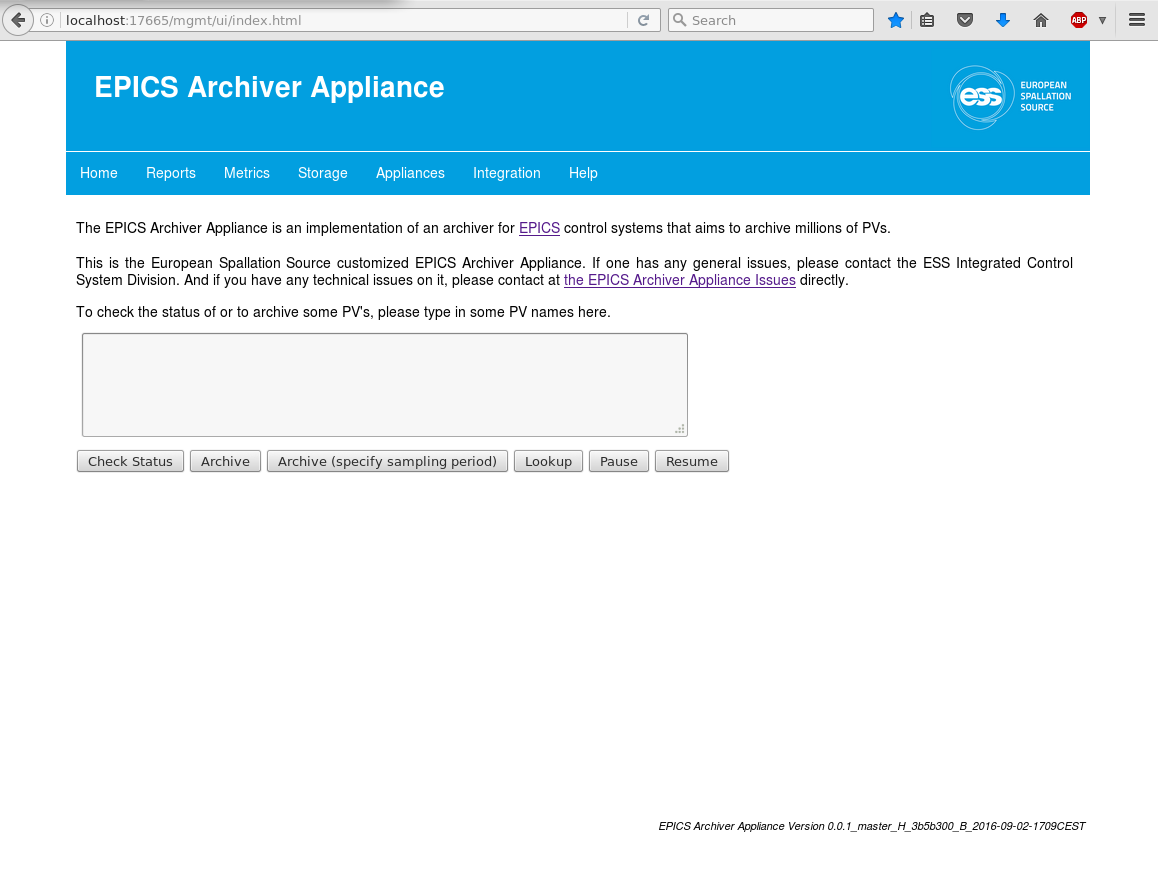Click the Check Status button
Screen dimensions: 1158x872
point(130,461)
